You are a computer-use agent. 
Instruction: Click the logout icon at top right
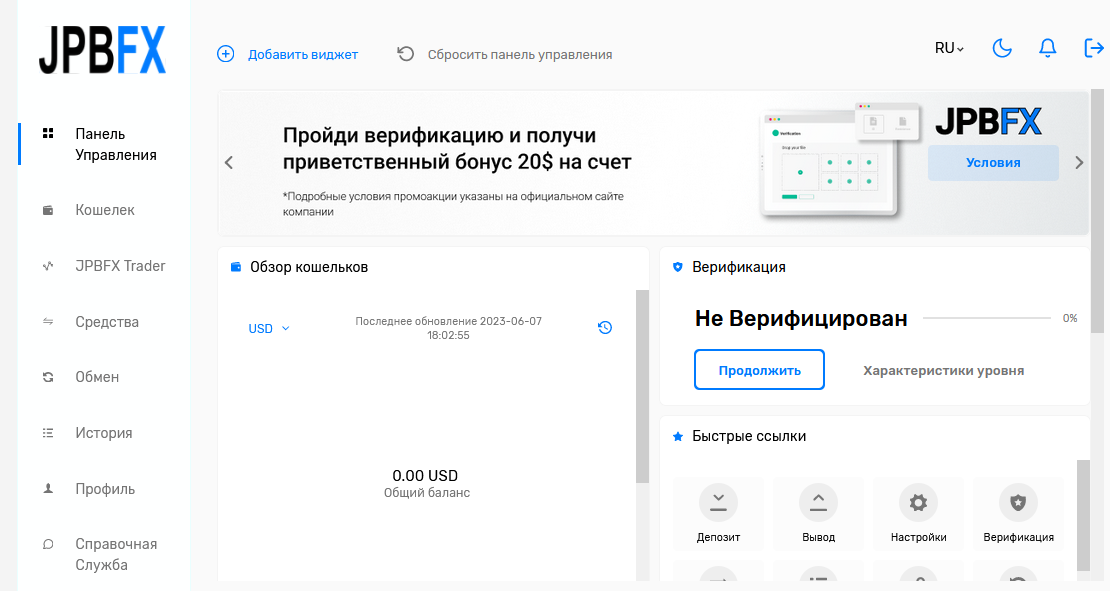tap(1094, 48)
